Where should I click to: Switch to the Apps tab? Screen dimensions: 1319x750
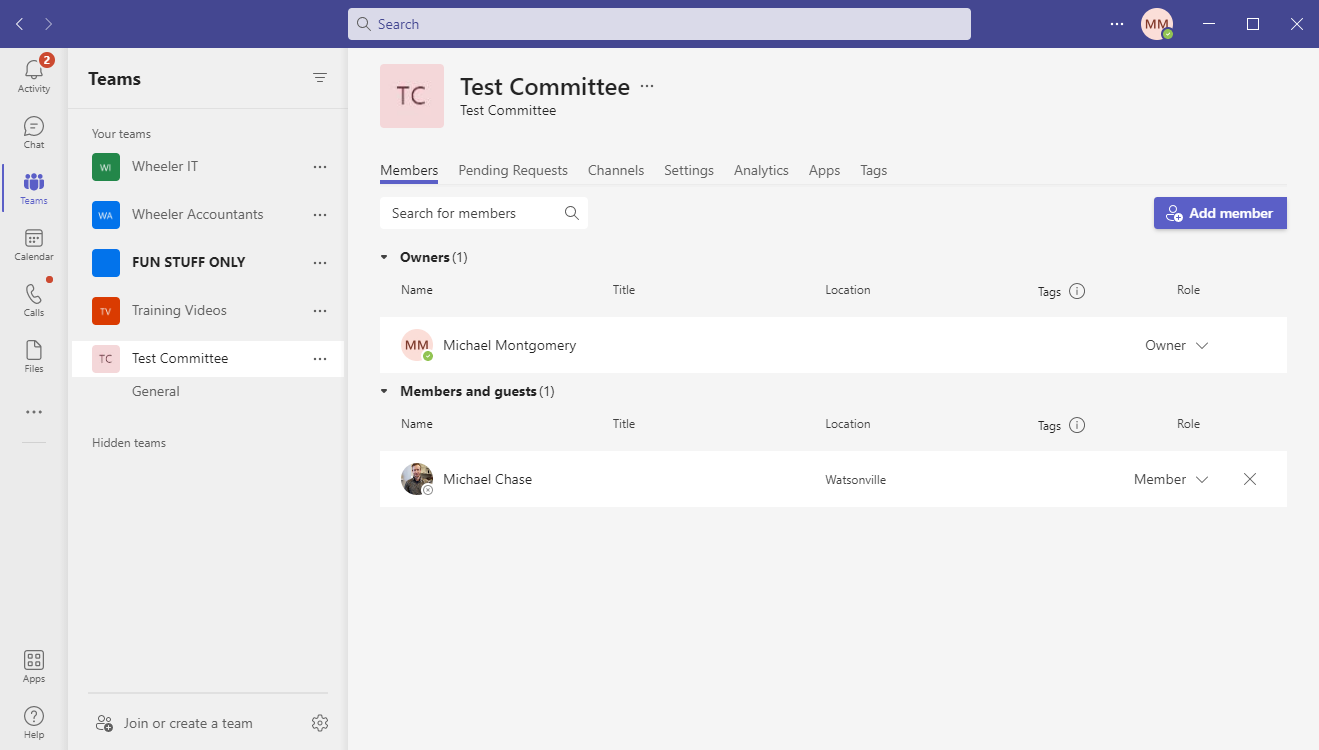(824, 170)
